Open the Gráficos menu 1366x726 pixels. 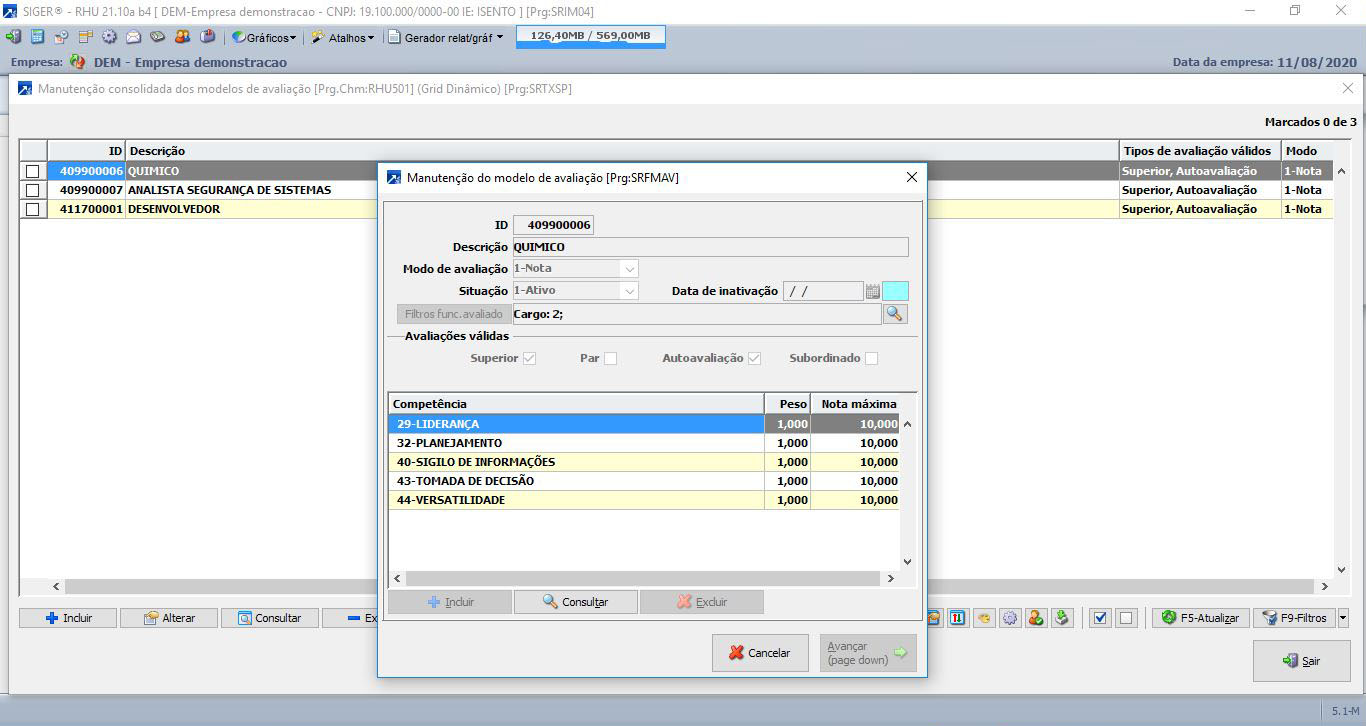[264, 37]
